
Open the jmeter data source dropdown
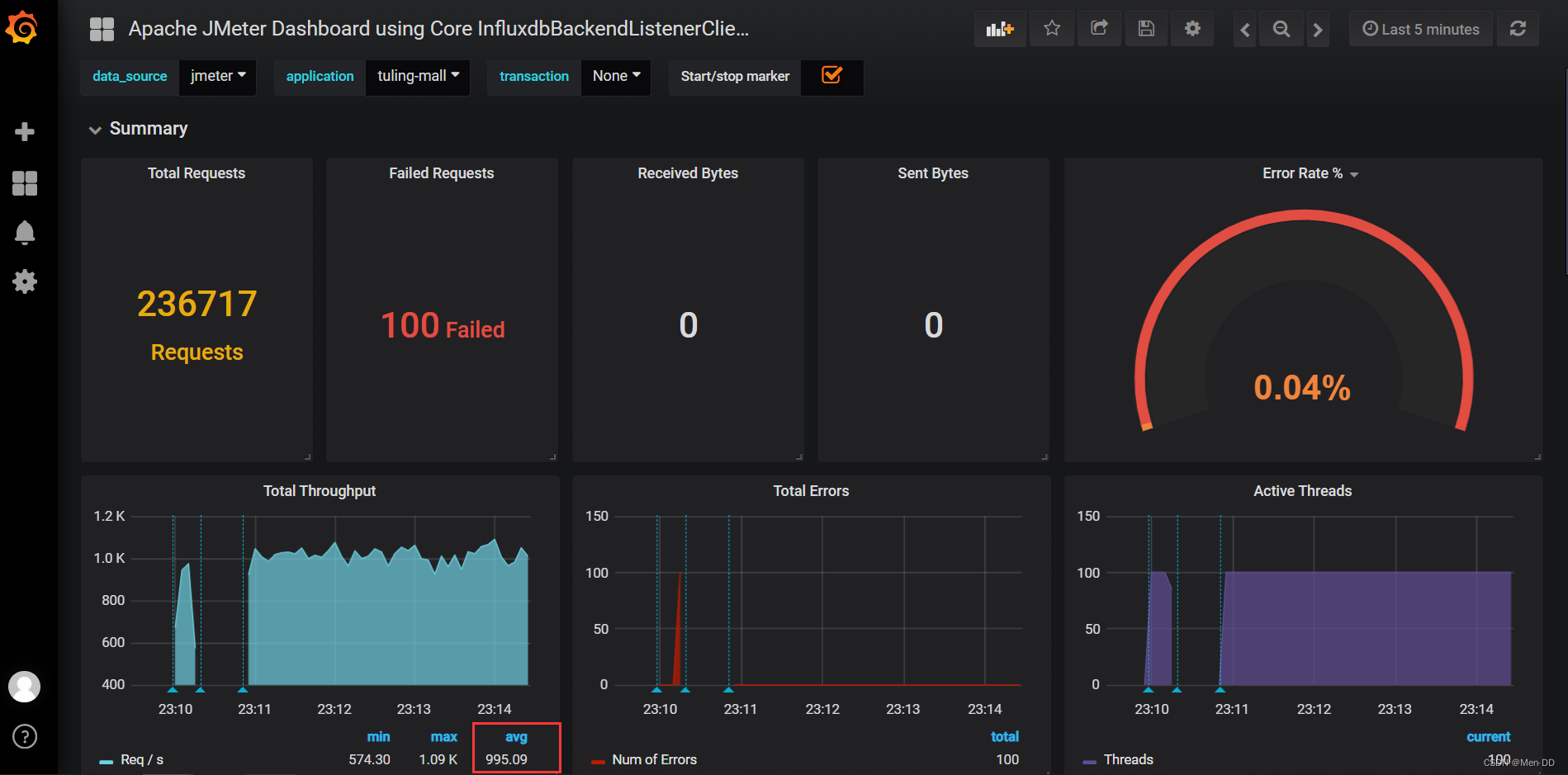tap(218, 77)
